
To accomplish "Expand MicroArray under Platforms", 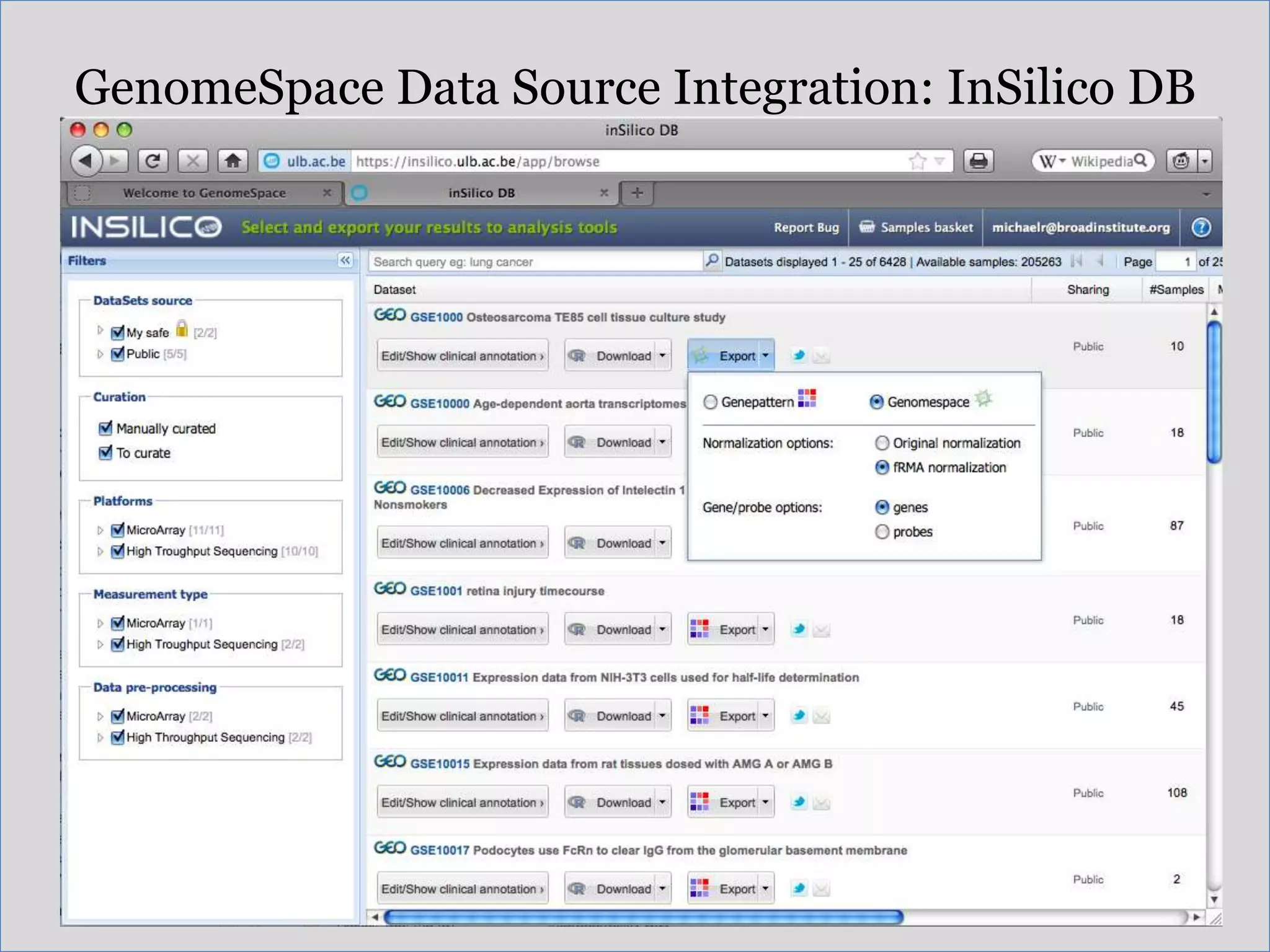I will pyautogui.click(x=100, y=531).
